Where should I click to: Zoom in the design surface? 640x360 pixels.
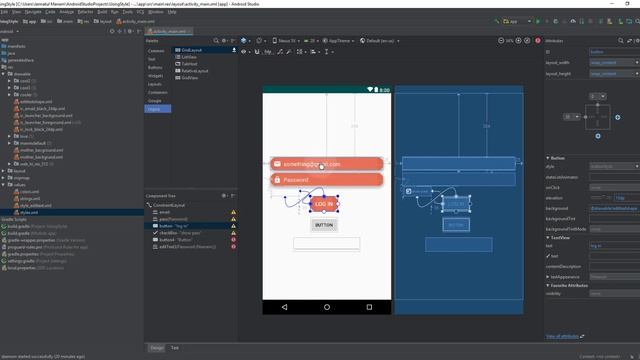(518, 41)
